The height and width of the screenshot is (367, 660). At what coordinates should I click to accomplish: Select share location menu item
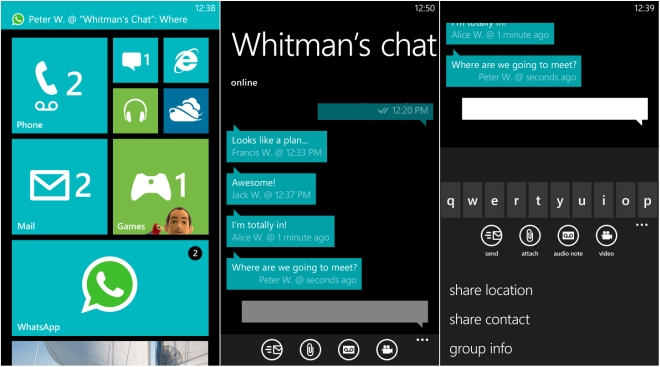491,290
